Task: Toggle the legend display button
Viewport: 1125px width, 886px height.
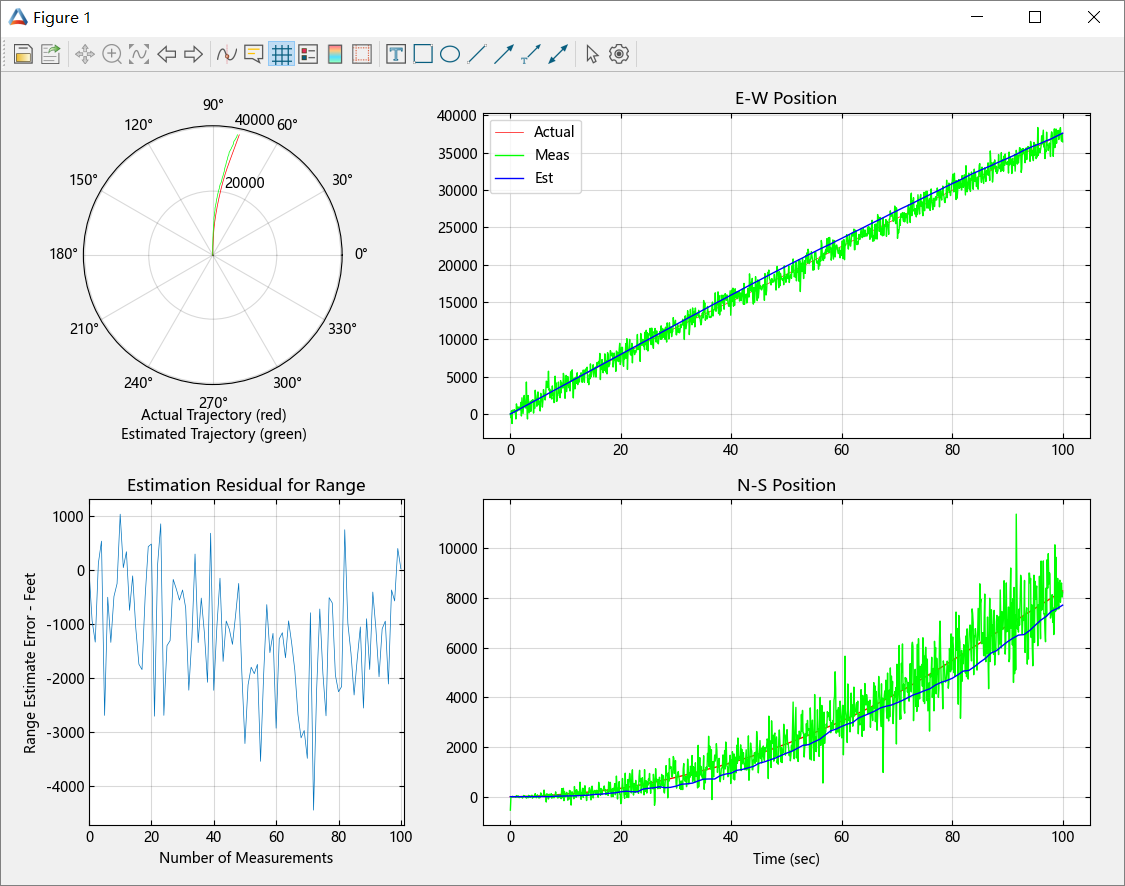Action: tap(308, 55)
